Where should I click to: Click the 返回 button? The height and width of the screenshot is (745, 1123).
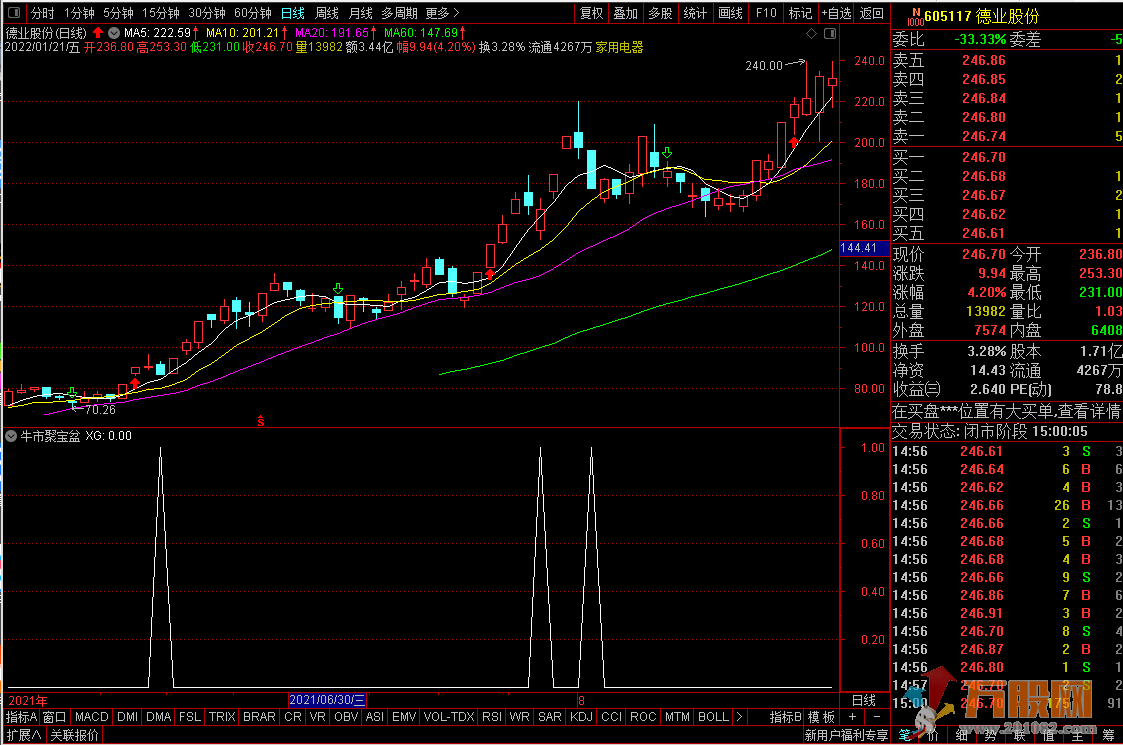click(872, 13)
